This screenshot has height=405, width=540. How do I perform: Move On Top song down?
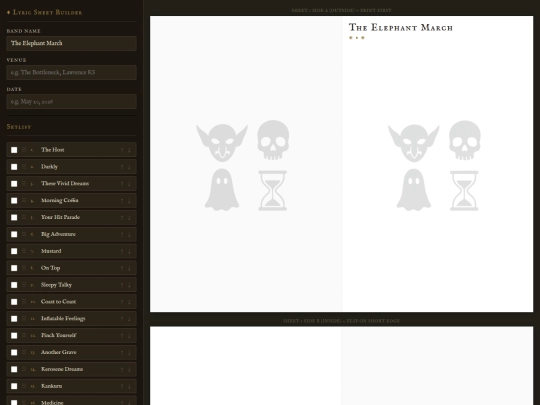[x=129, y=268]
